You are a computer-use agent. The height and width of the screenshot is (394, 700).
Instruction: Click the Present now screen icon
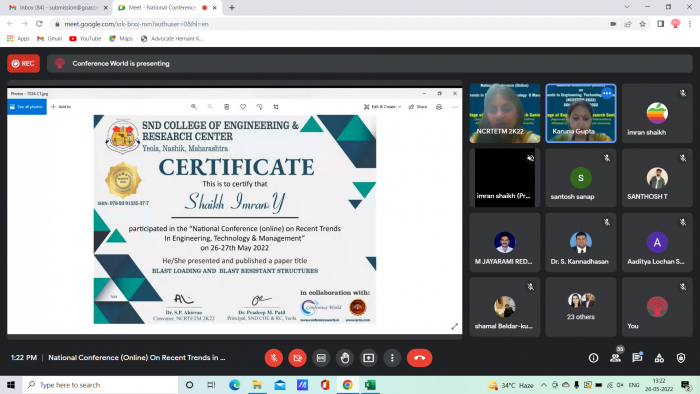[368, 358]
